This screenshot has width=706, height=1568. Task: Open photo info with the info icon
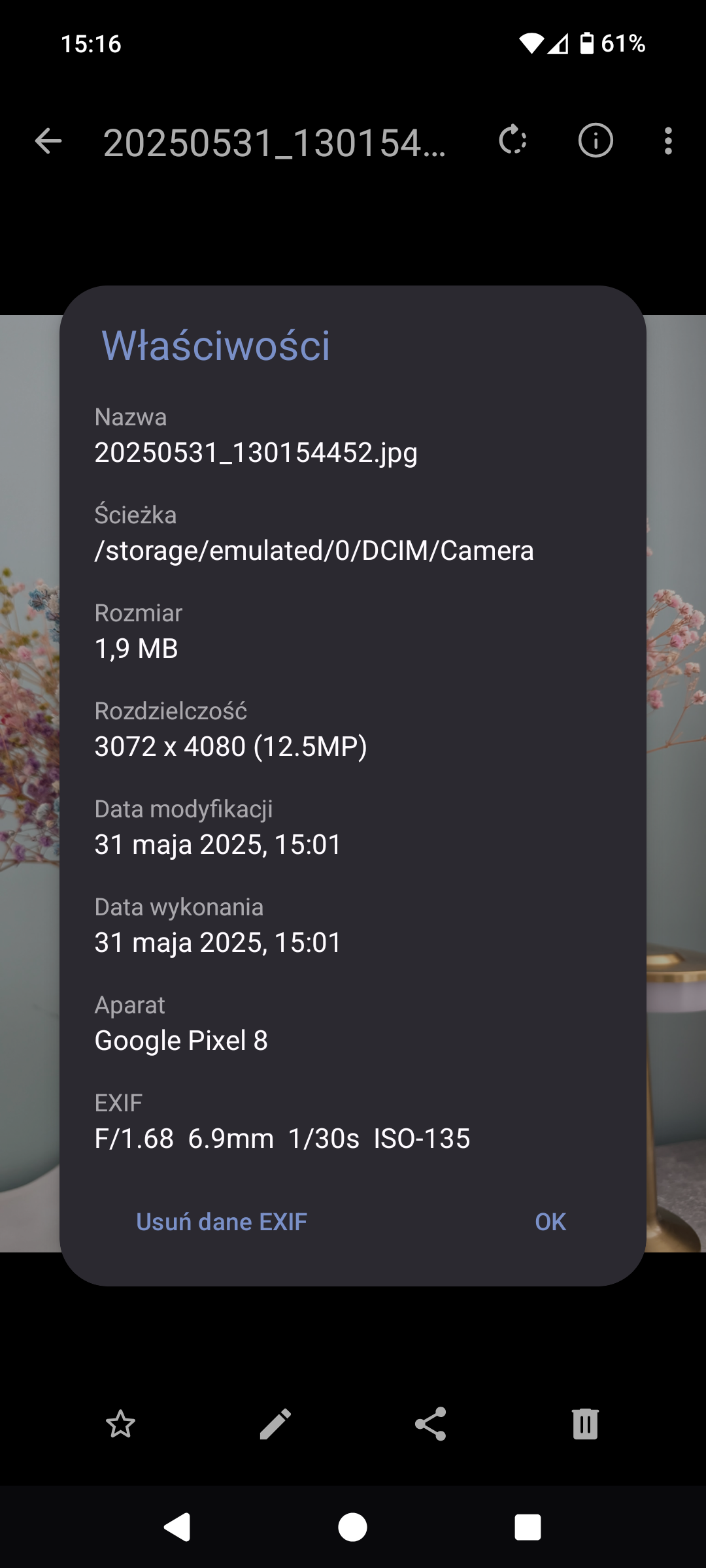click(595, 140)
